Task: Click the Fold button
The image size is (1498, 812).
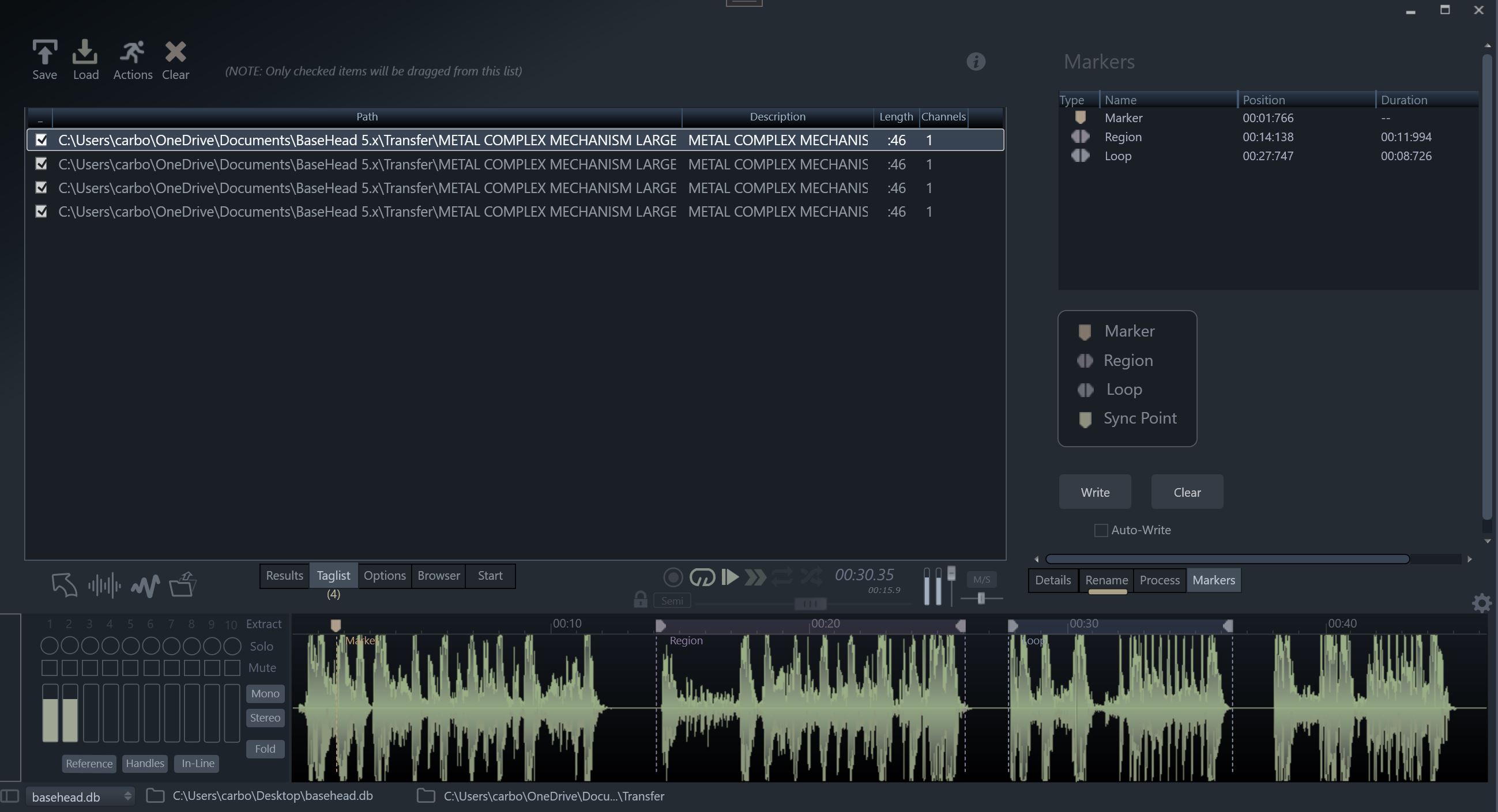Action: coord(265,749)
